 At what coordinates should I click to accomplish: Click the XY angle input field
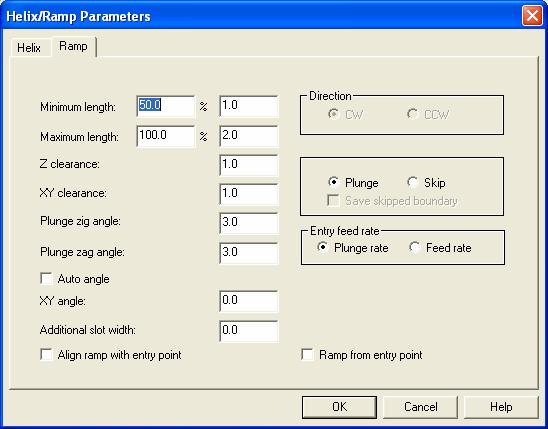point(248,301)
